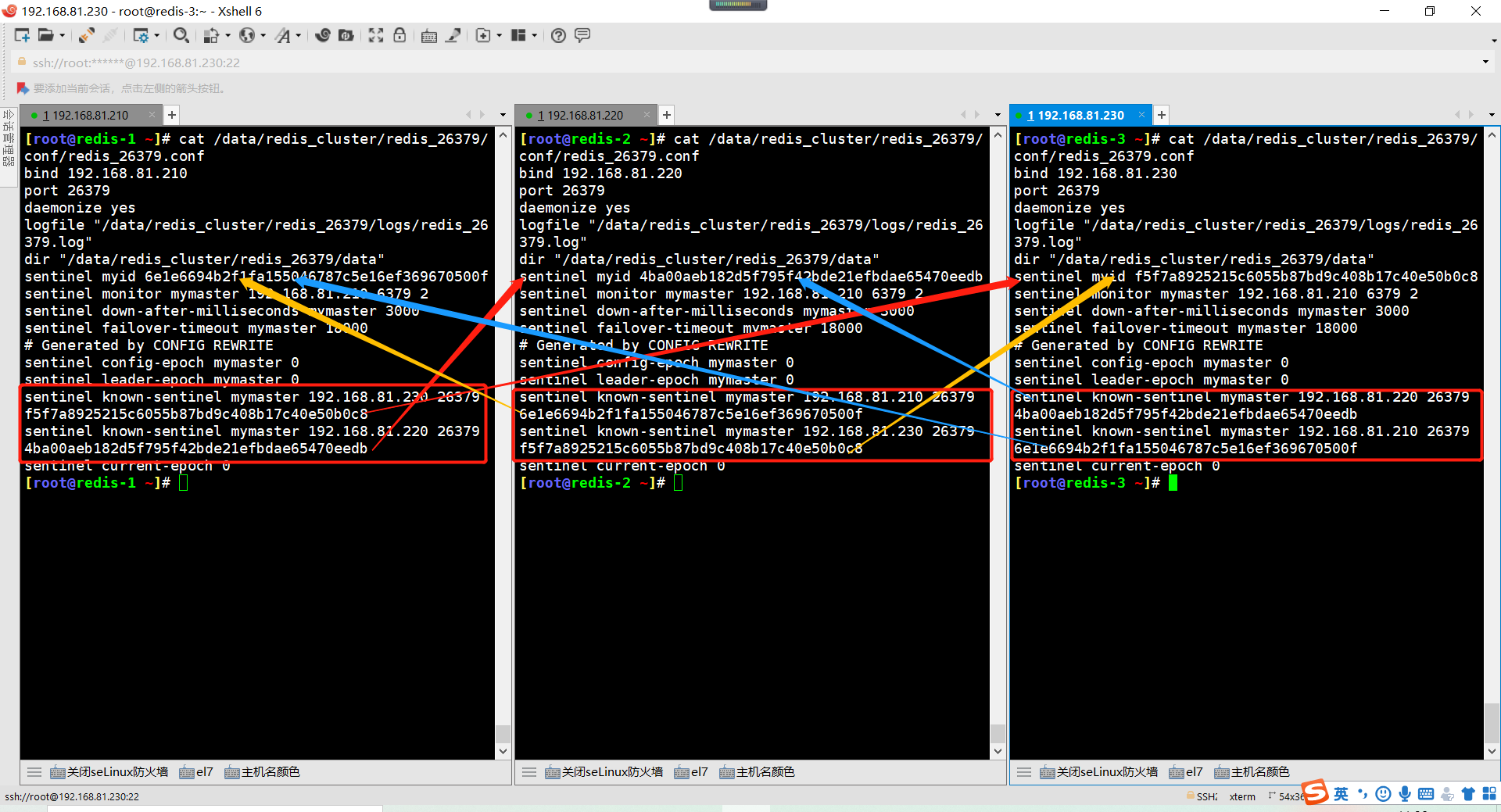The height and width of the screenshot is (812, 1501).
Task: Click the Font 'A' icon
Action: [x=283, y=35]
